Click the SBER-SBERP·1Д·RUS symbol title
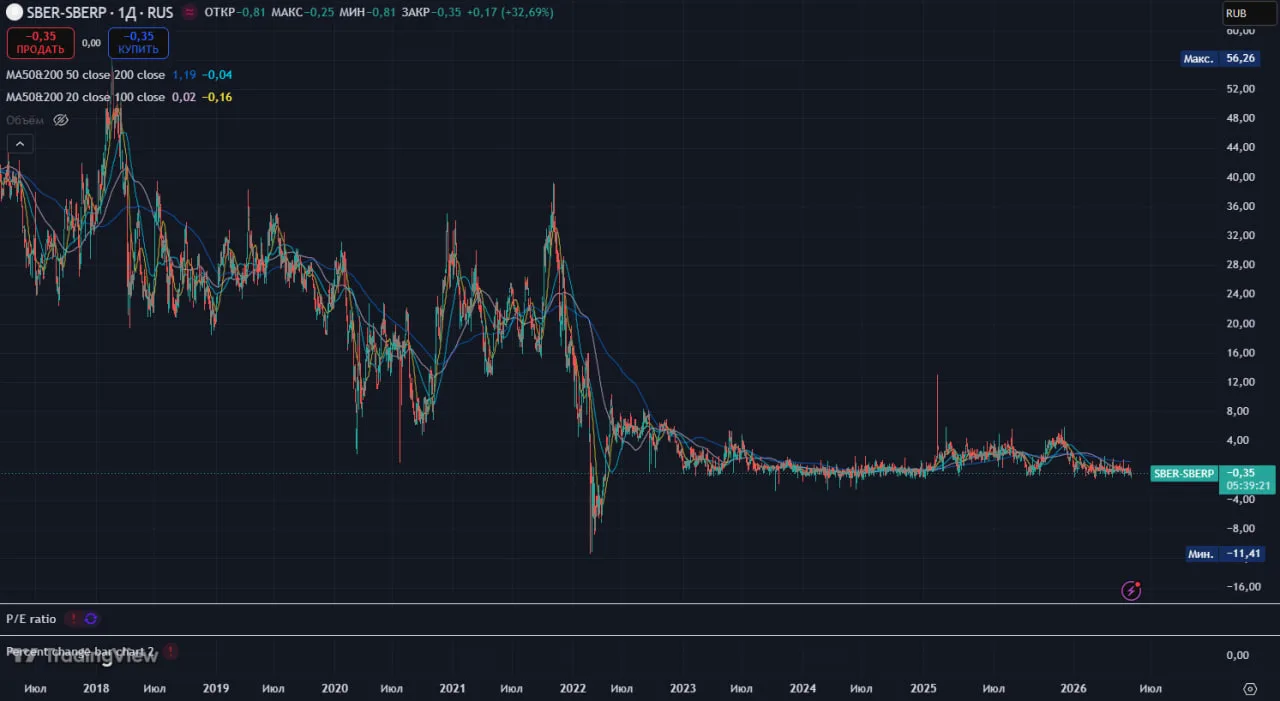This screenshot has width=1280, height=701. click(x=101, y=13)
